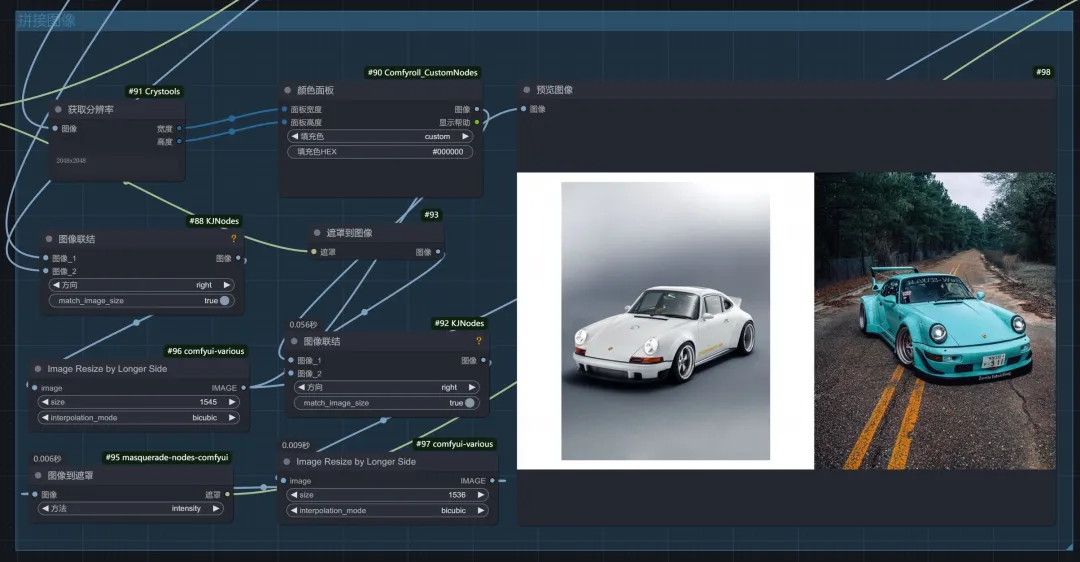Open the 方法 intensity combo on 图像到遮罩

[130, 508]
